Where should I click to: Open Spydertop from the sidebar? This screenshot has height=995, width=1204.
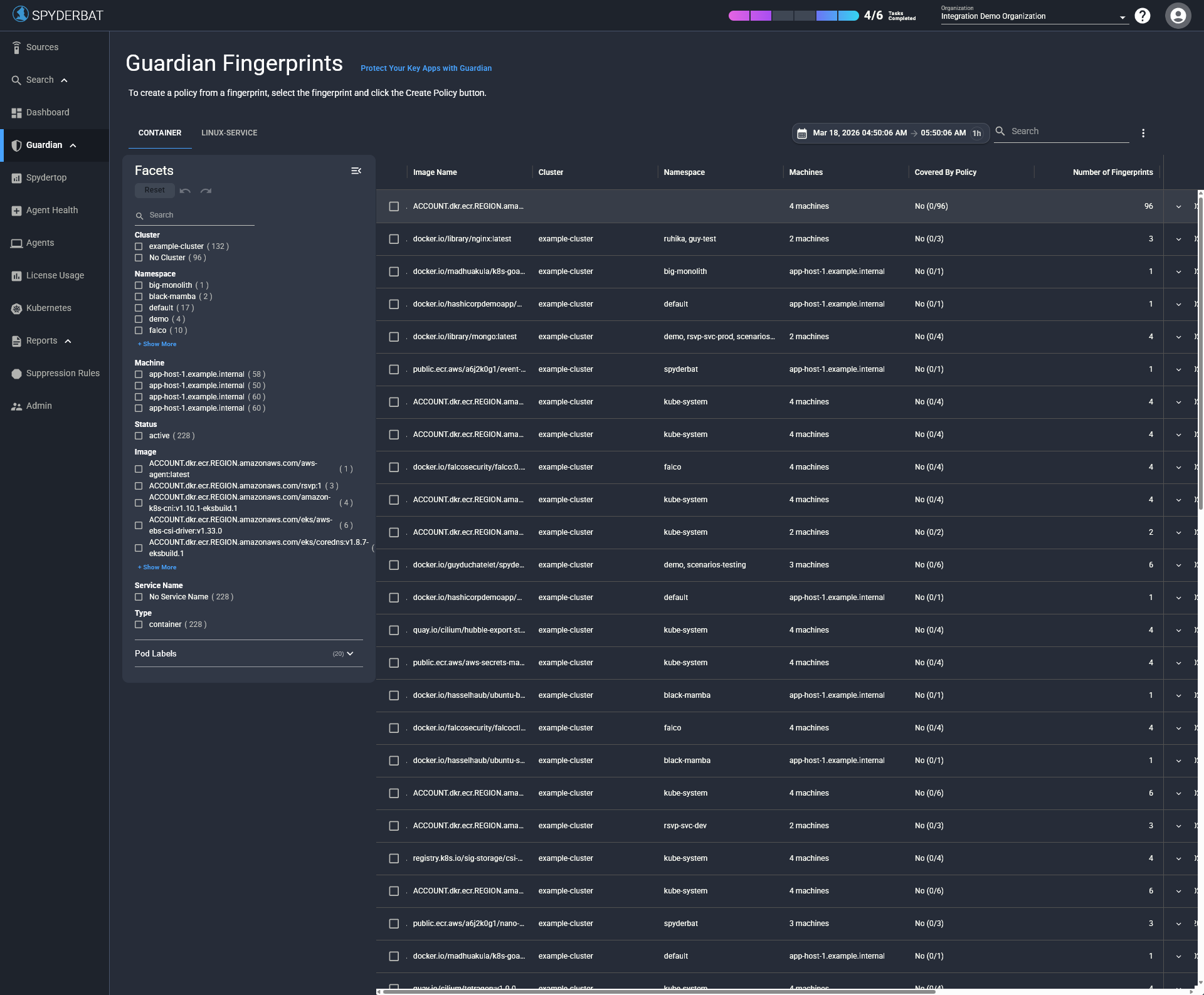(46, 177)
